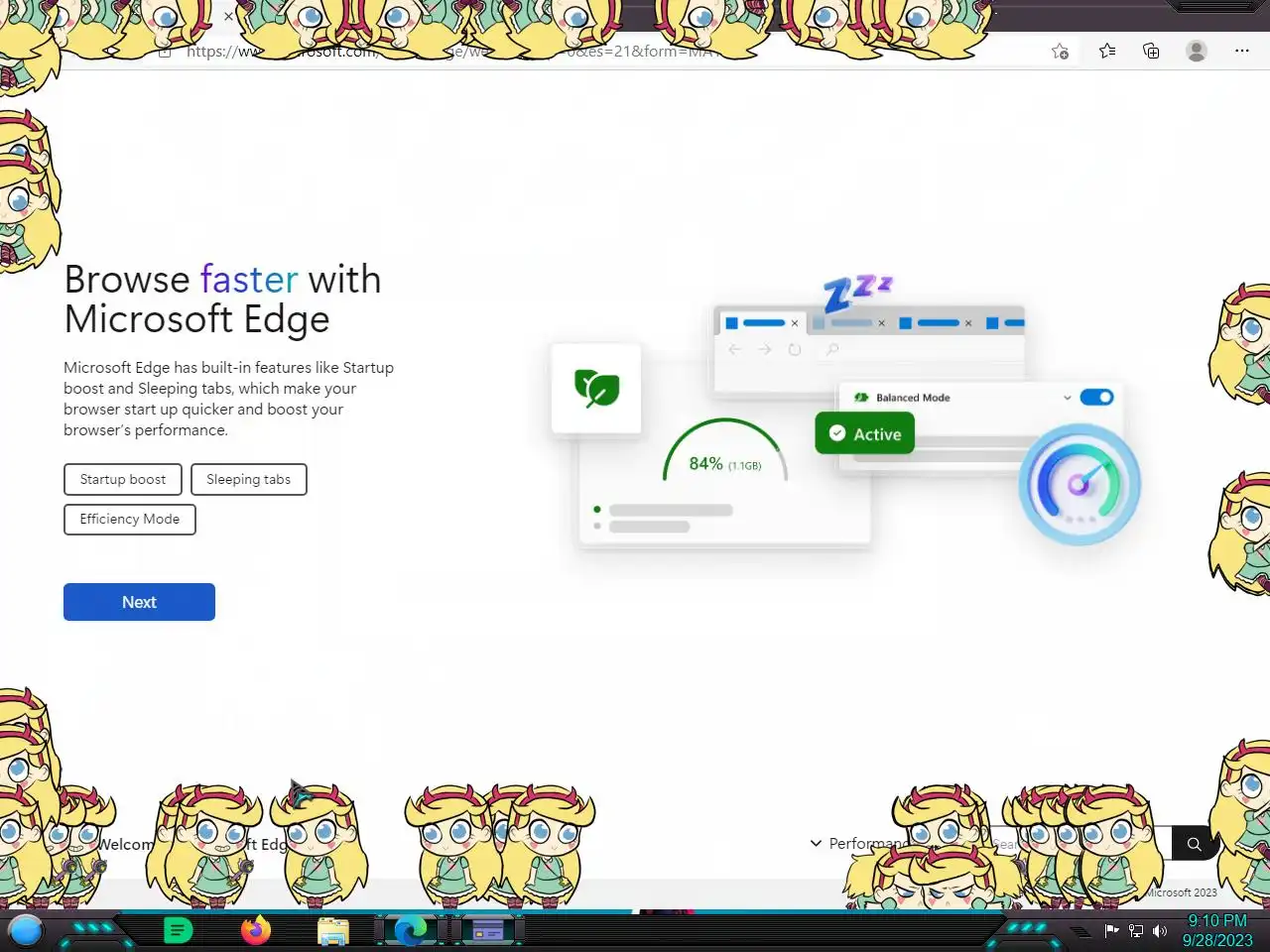Open the Windows Start orb
This screenshot has width=1270, height=952.
point(26,930)
